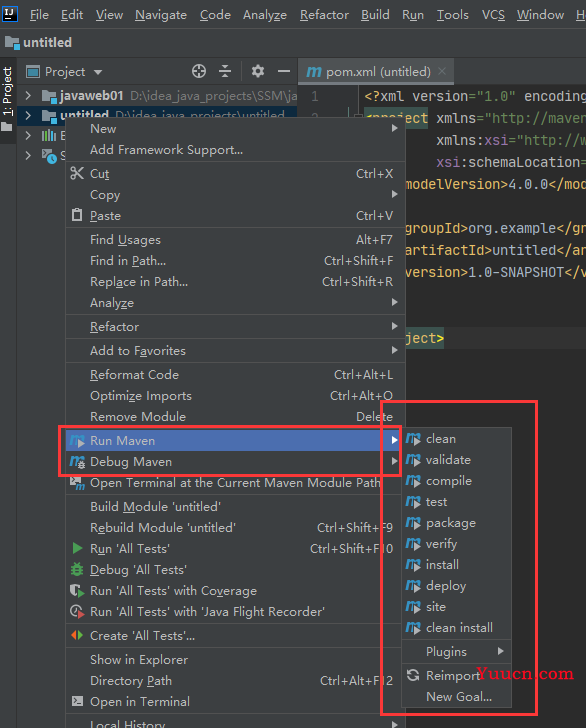586x728 pixels.
Task: Click green Run 'All Tests' play icon
Action: (x=77, y=548)
